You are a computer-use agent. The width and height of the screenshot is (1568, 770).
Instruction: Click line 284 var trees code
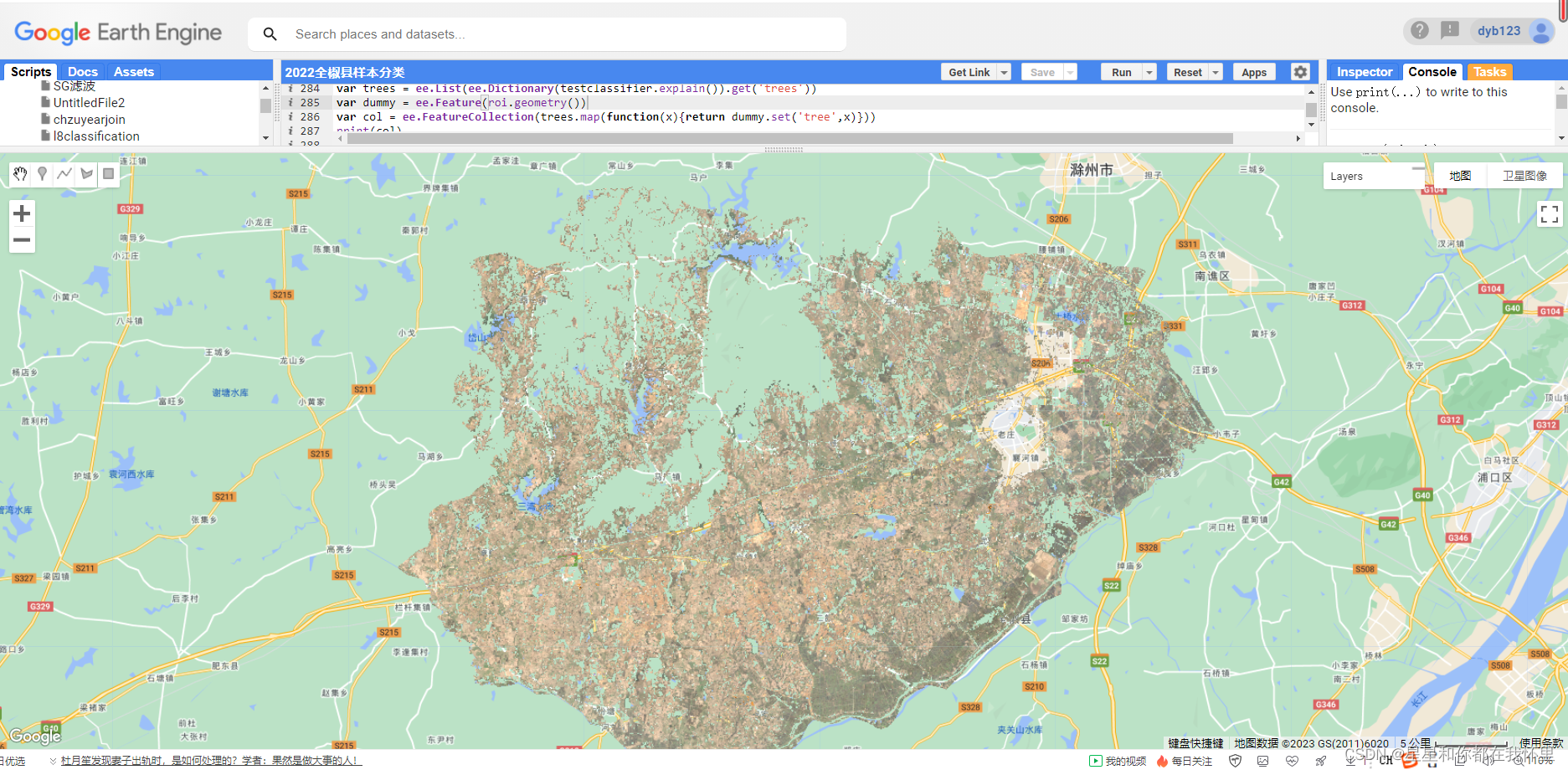(x=576, y=89)
